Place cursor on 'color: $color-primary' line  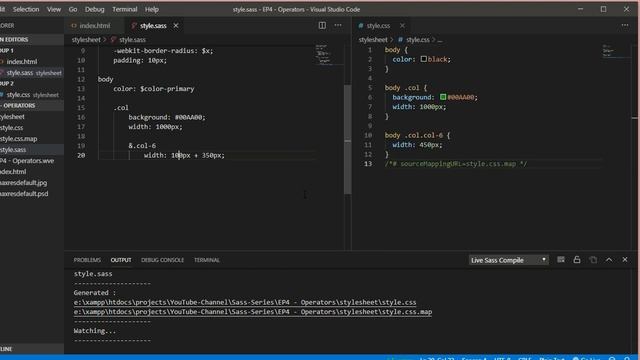(x=153, y=89)
